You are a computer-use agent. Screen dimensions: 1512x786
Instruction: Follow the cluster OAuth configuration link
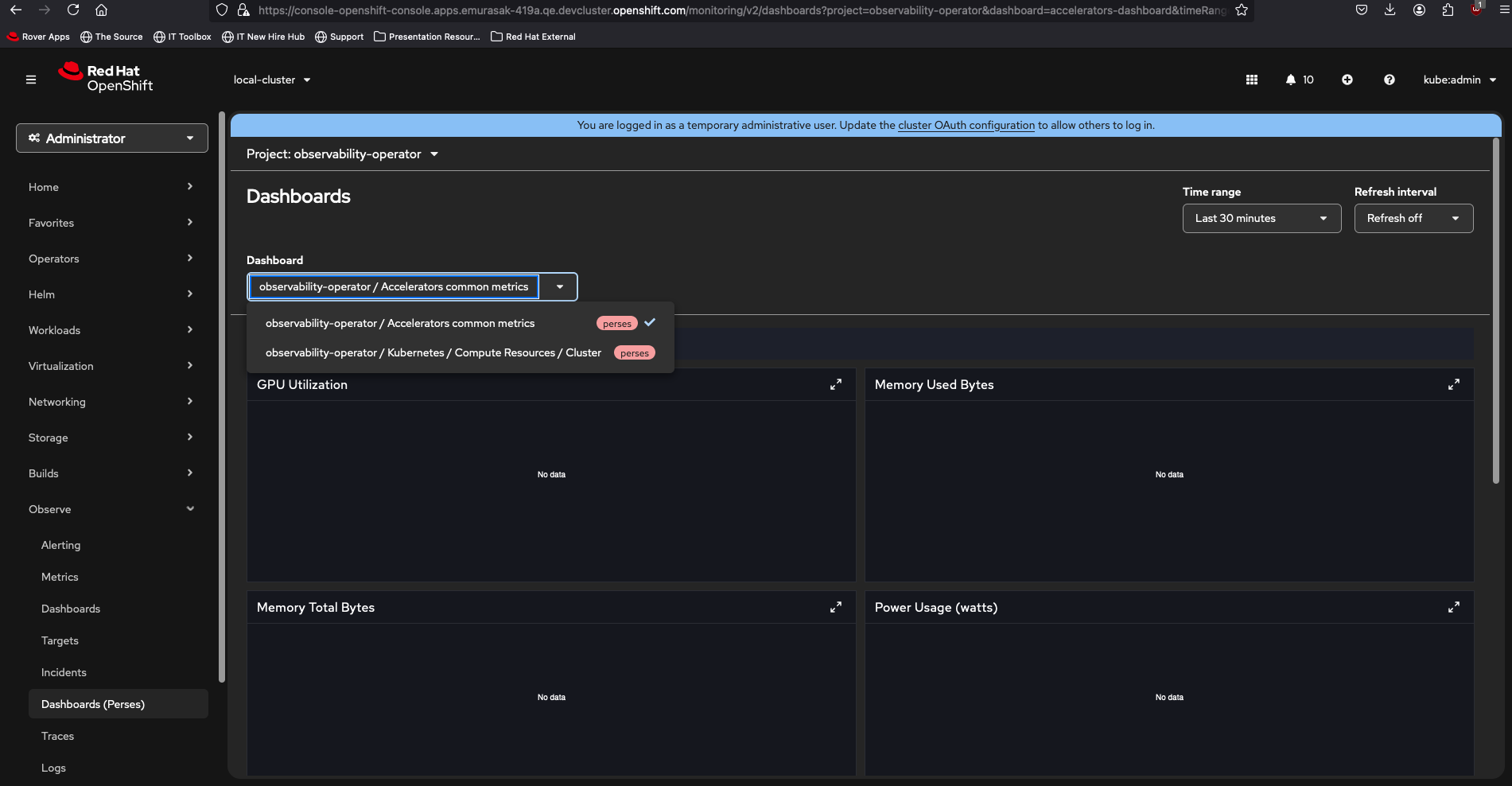966,125
